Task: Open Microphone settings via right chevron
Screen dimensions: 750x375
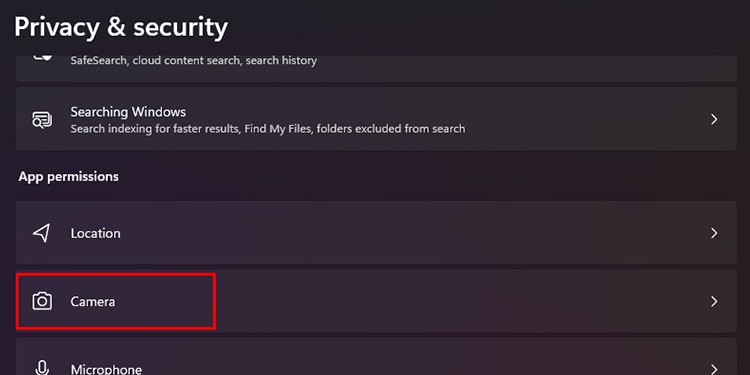Action: tap(714, 369)
